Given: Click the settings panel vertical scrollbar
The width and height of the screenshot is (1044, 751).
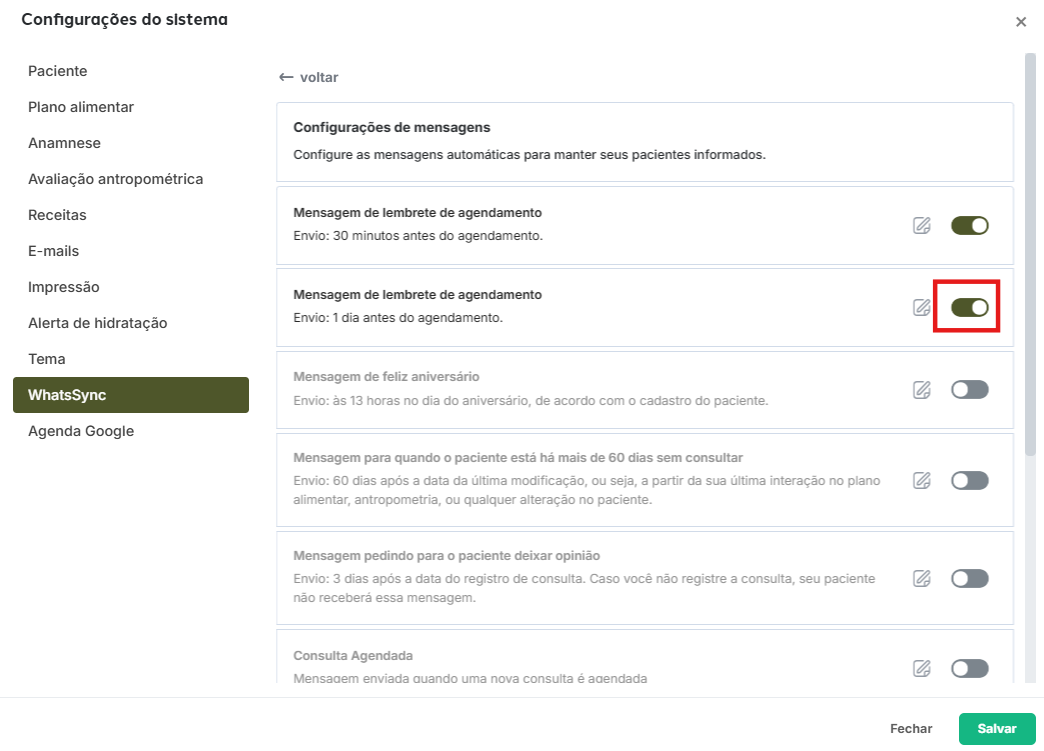Looking at the screenshot, I should point(1030,255).
